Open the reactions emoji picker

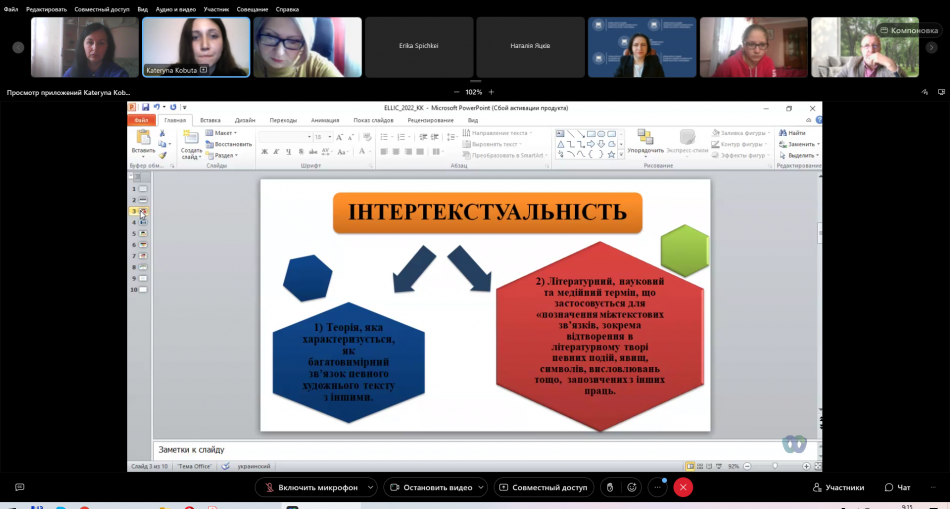click(631, 487)
